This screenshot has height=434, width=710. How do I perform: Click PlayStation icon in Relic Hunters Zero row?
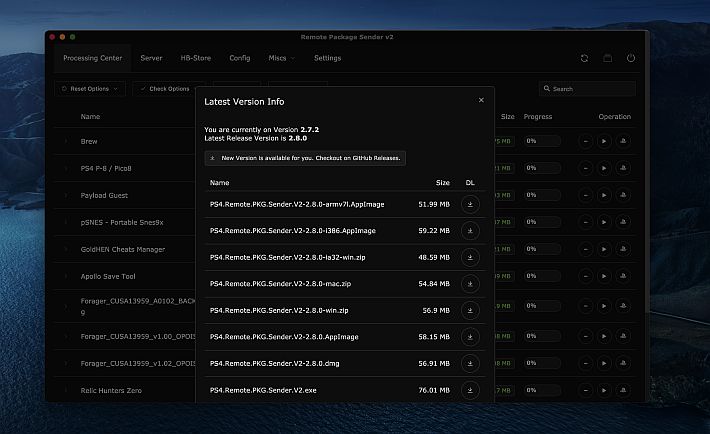pyautogui.click(x=623, y=390)
